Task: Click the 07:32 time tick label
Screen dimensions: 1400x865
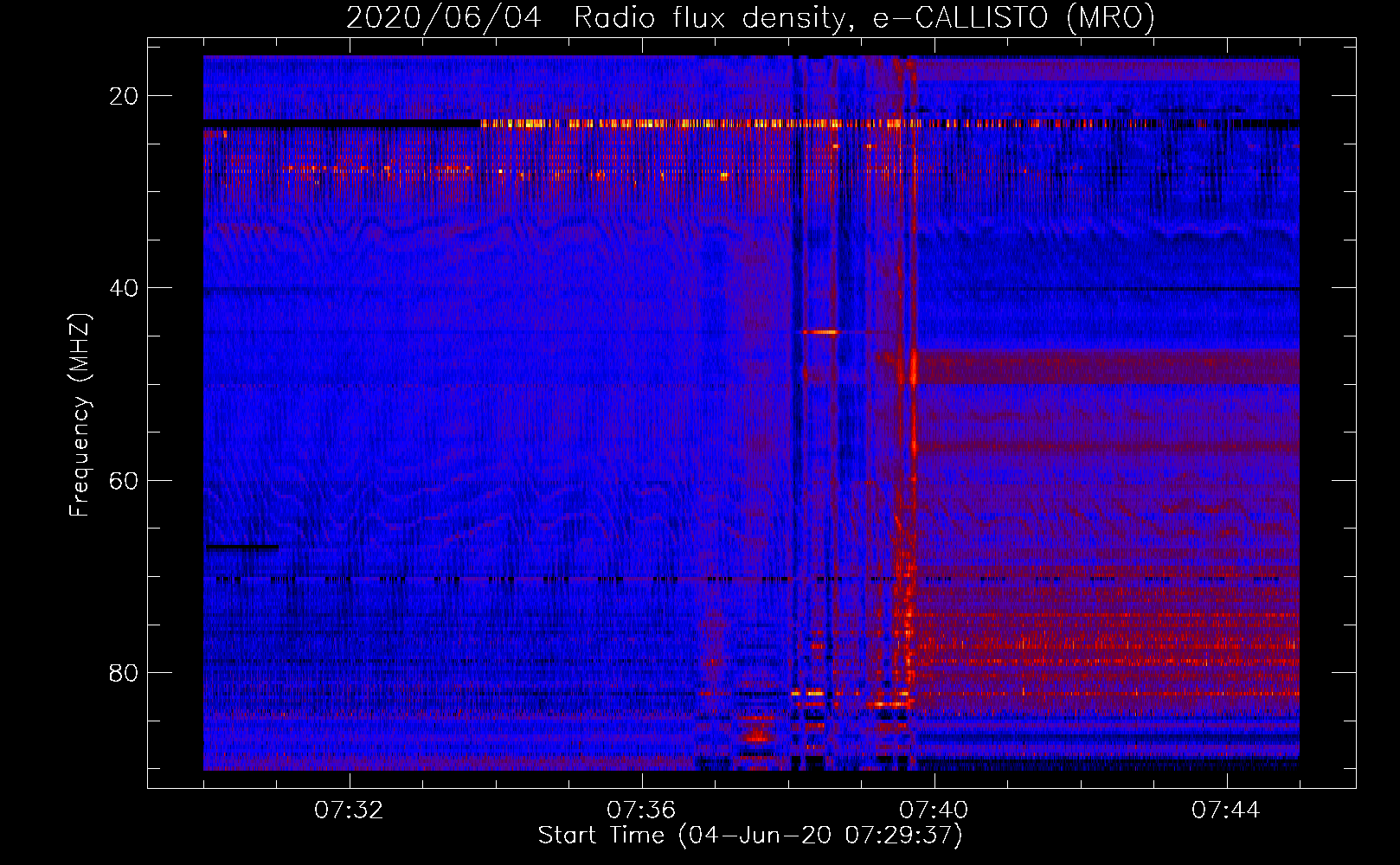Action: pyautogui.click(x=349, y=811)
